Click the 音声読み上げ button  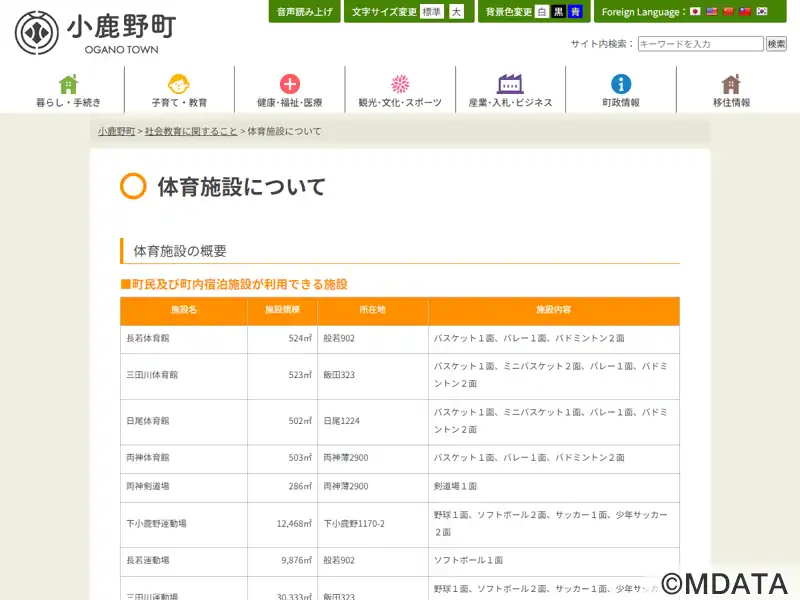pos(305,11)
